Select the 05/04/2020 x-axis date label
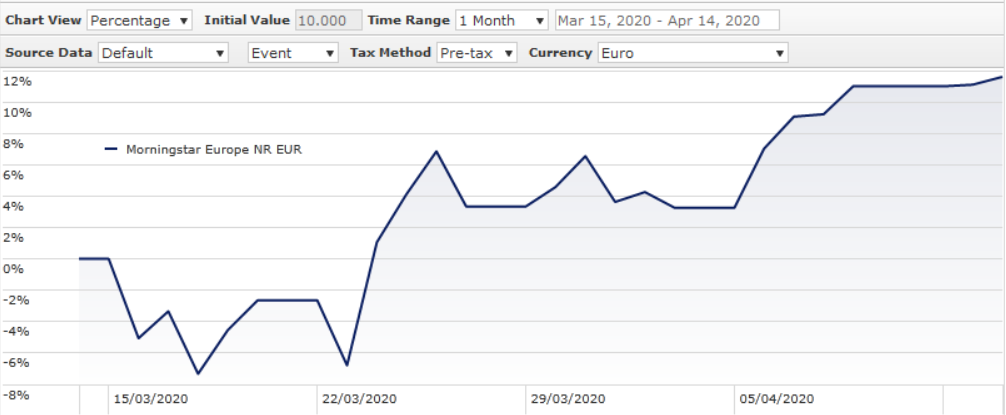The height and width of the screenshot is (415, 1006). (777, 398)
